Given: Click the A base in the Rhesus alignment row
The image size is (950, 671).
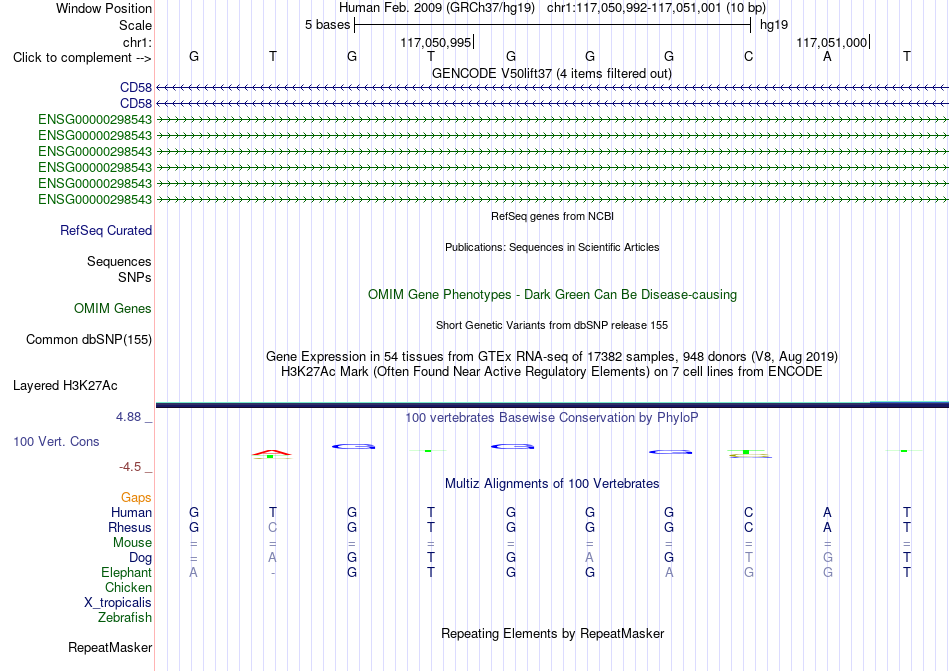Looking at the screenshot, I should coord(828,527).
